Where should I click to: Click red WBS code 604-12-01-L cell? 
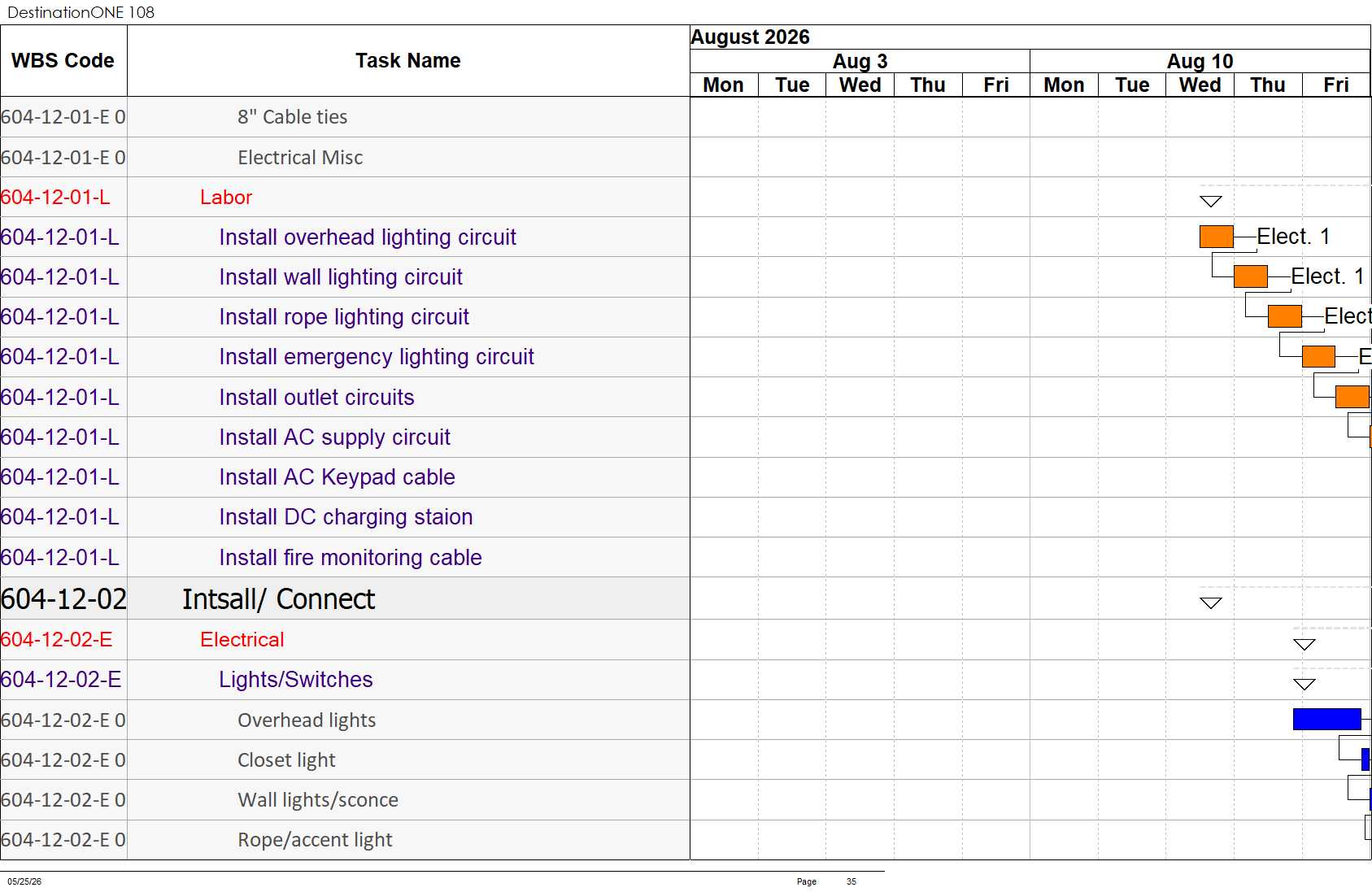63,198
